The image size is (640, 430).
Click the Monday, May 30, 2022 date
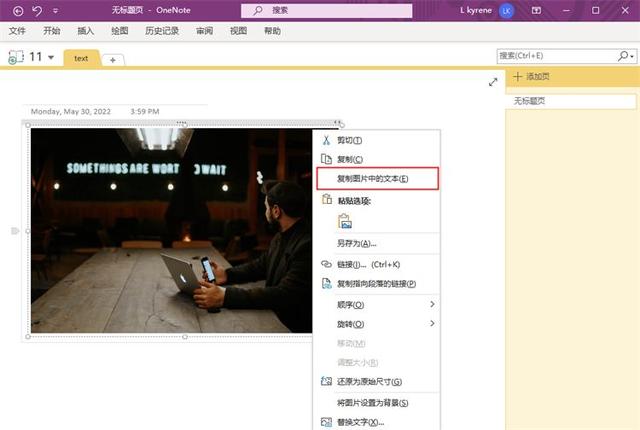tap(71, 111)
